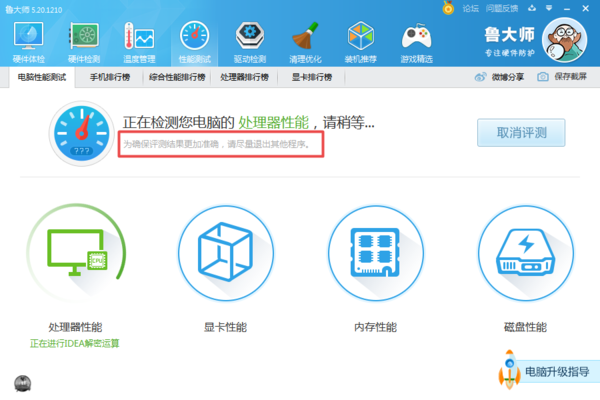Switch to 手机排行榜 tab
Image resolution: width=600 pixels, height=400 pixels.
tap(110, 77)
